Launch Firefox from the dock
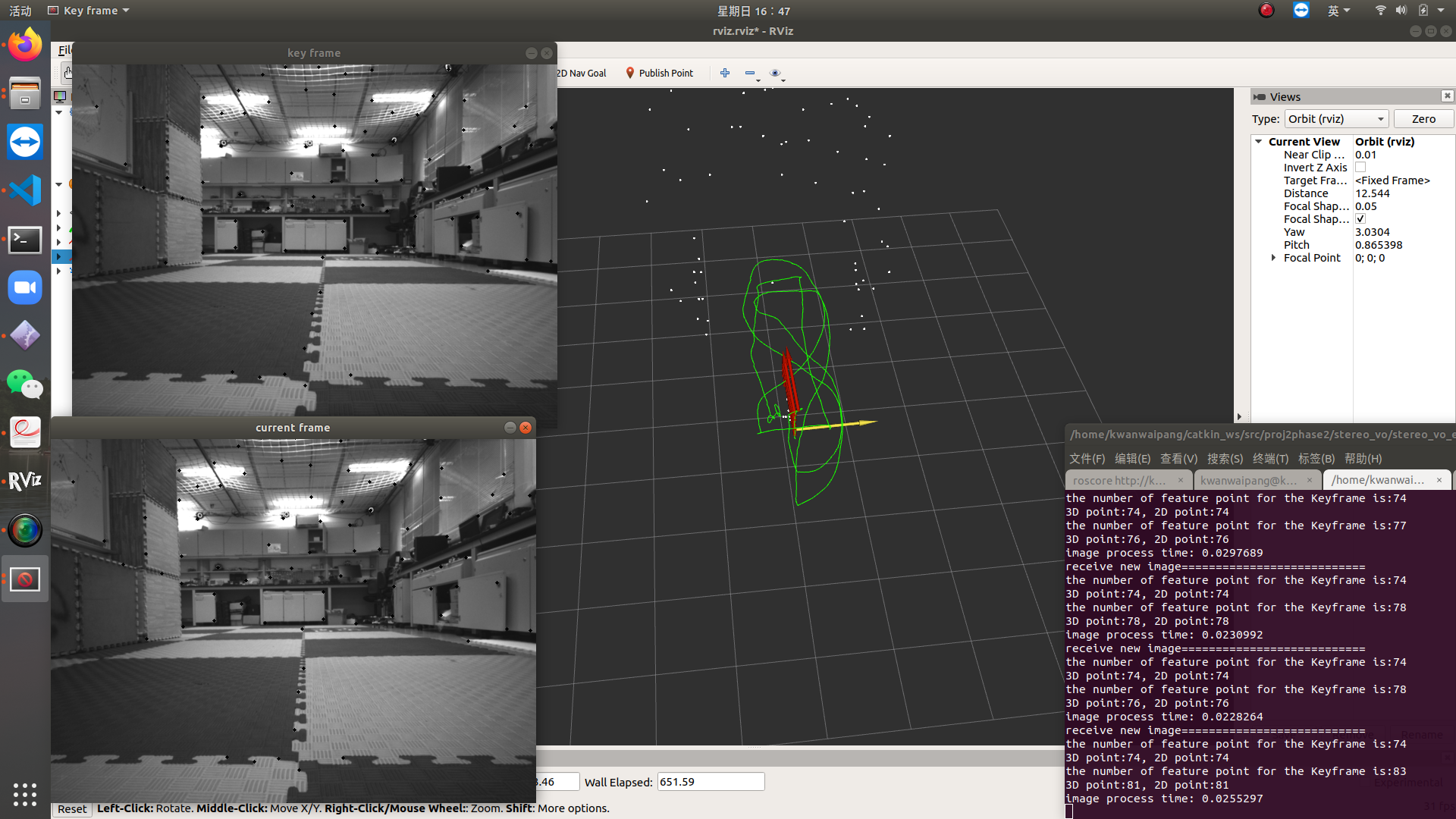The width and height of the screenshot is (1456, 819). click(25, 45)
